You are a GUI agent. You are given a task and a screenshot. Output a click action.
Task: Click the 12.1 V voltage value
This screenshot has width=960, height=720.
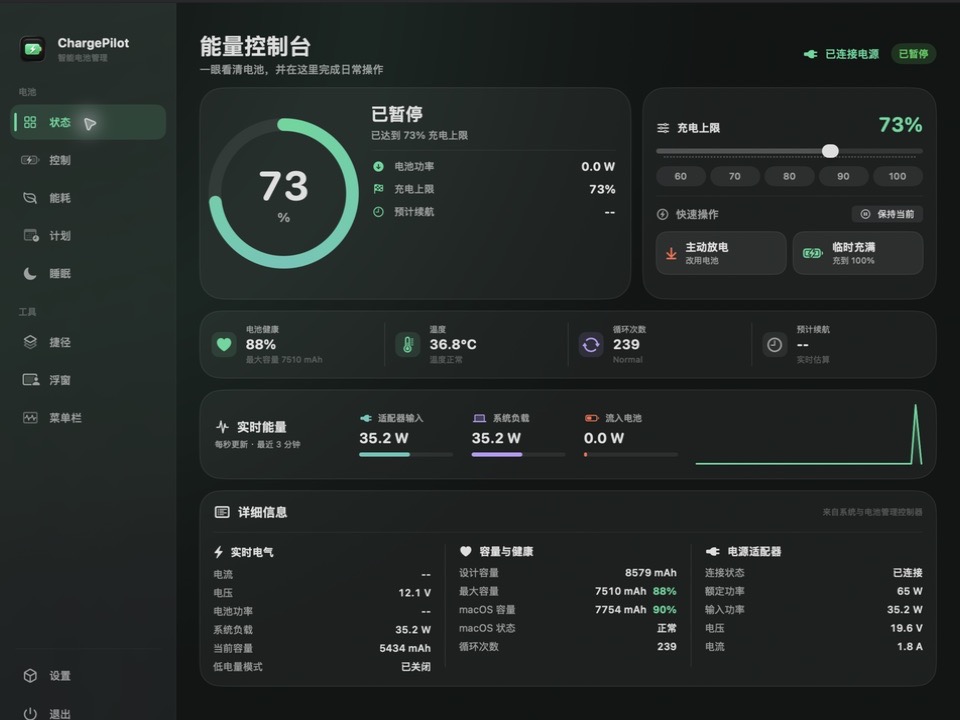point(414,593)
